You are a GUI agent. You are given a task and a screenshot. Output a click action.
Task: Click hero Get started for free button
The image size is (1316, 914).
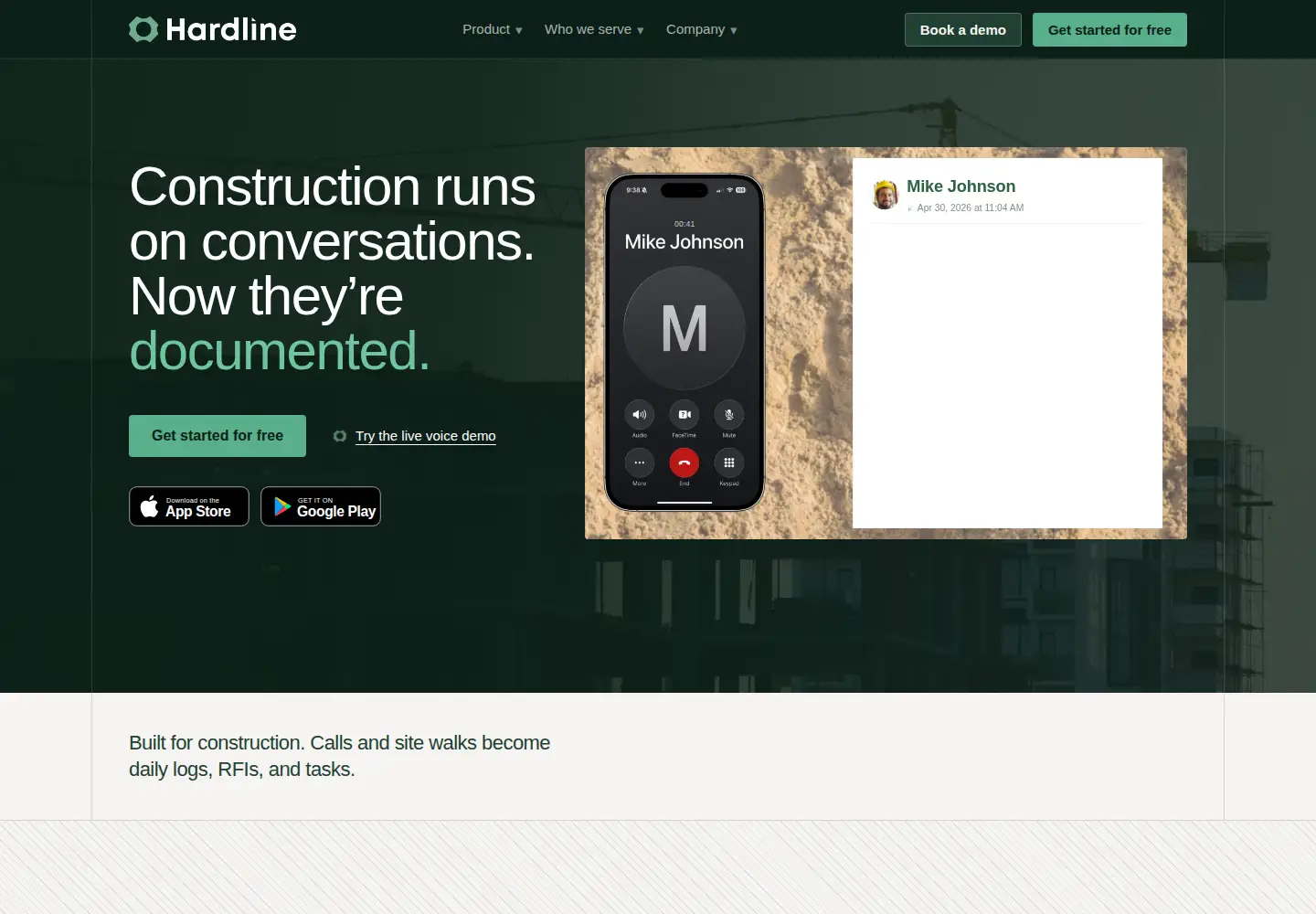[x=218, y=436]
